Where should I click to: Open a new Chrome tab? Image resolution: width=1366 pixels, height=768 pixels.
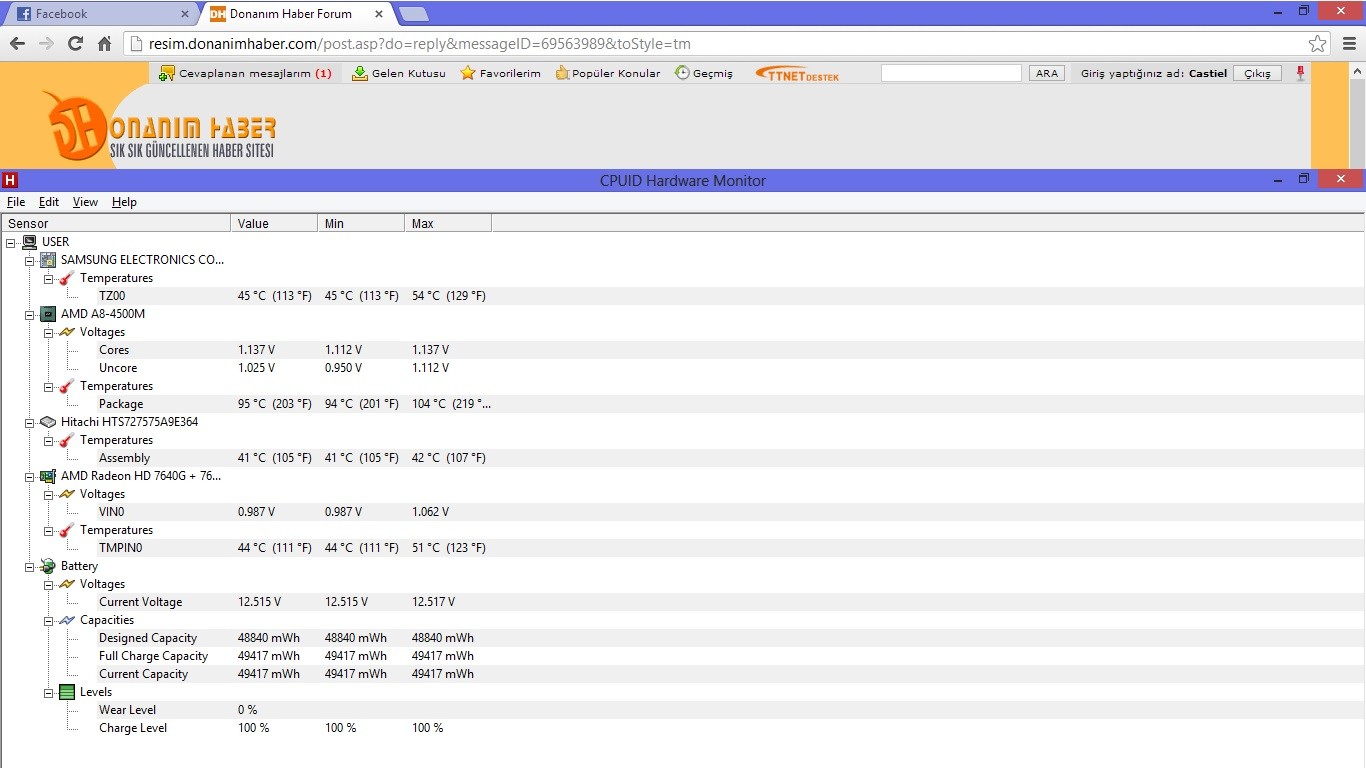(x=413, y=14)
